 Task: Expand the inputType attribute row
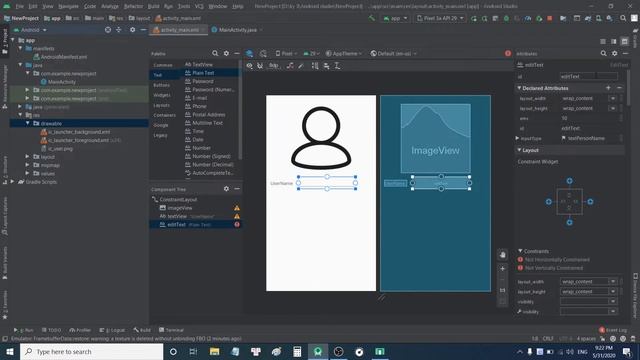518,138
